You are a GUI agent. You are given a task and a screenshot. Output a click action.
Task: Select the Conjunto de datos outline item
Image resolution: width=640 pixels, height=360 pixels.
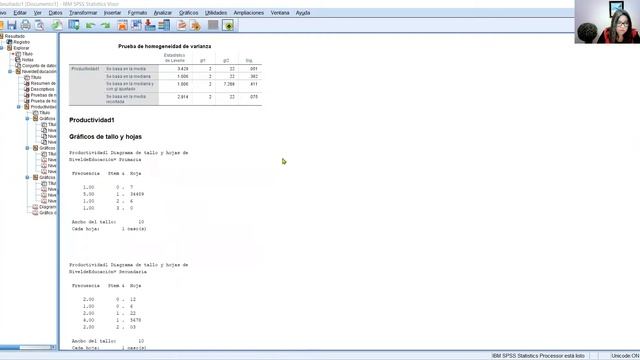(x=39, y=65)
